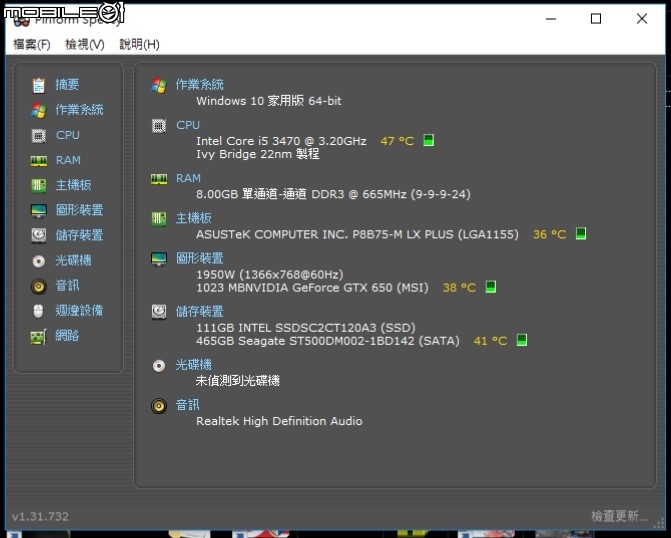Click the 摘要 clipboard icon in sidebar
This screenshot has height=538, width=671.
coord(39,85)
